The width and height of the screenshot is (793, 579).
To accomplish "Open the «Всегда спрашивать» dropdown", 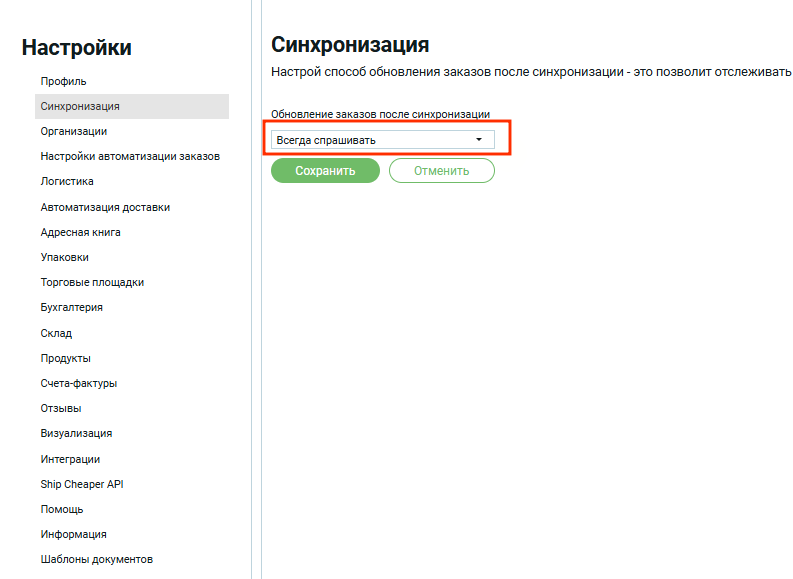I will coord(382,140).
